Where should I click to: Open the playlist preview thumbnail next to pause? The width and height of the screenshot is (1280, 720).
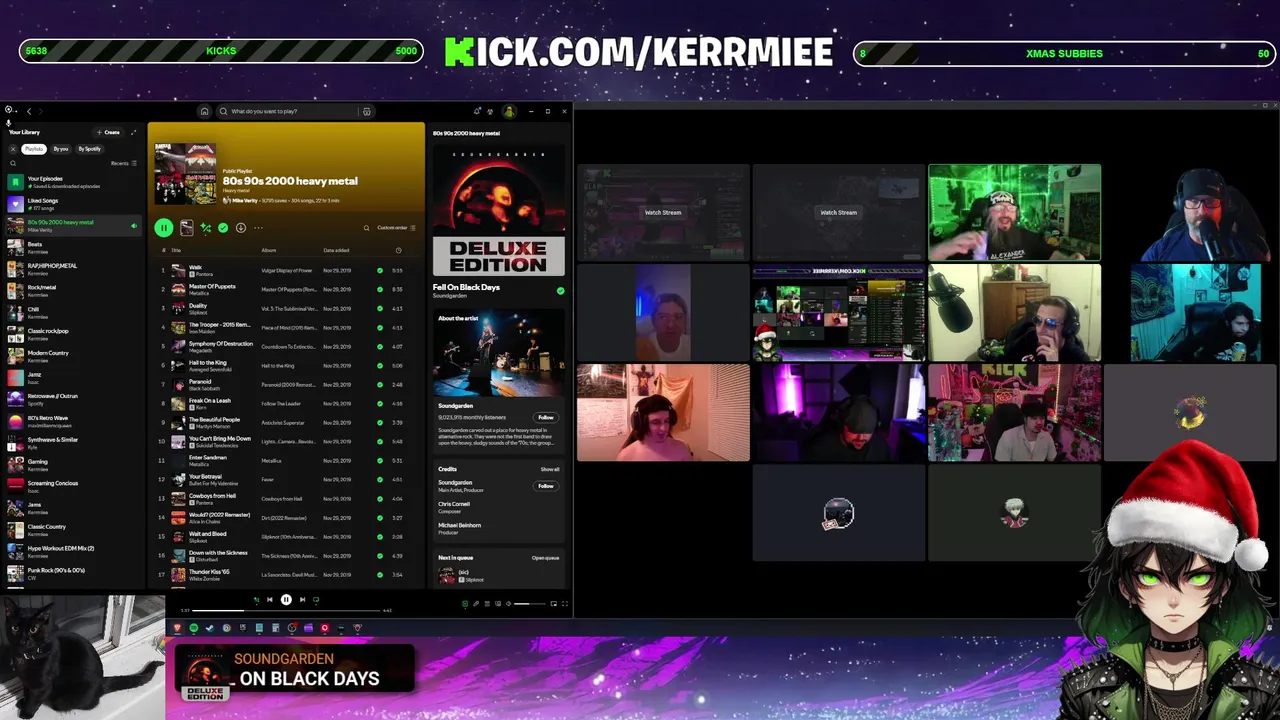(186, 228)
